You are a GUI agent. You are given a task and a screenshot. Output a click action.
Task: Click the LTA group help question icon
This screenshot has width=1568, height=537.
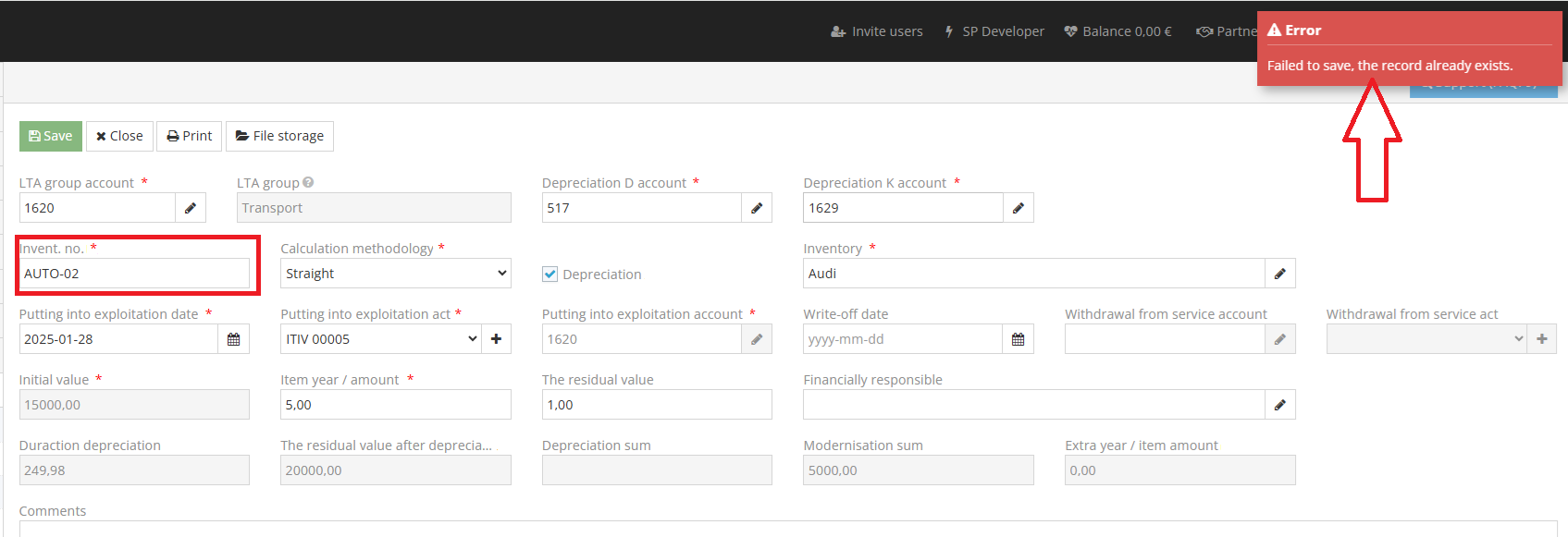pos(308,183)
